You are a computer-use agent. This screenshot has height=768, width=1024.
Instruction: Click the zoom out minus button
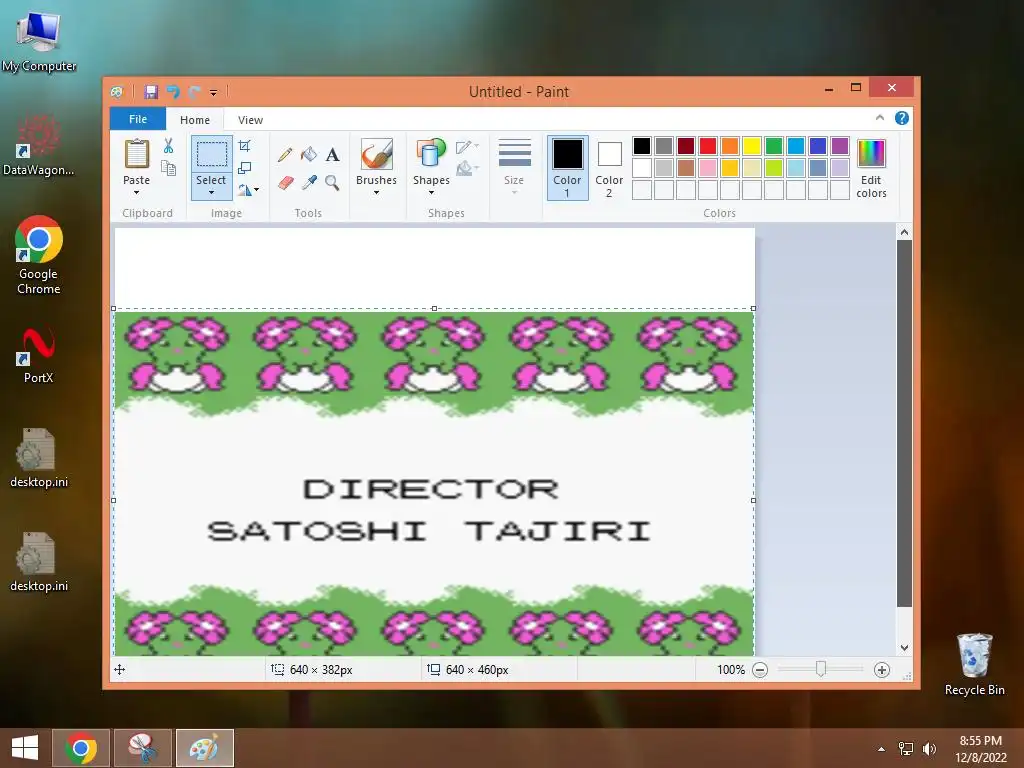760,670
